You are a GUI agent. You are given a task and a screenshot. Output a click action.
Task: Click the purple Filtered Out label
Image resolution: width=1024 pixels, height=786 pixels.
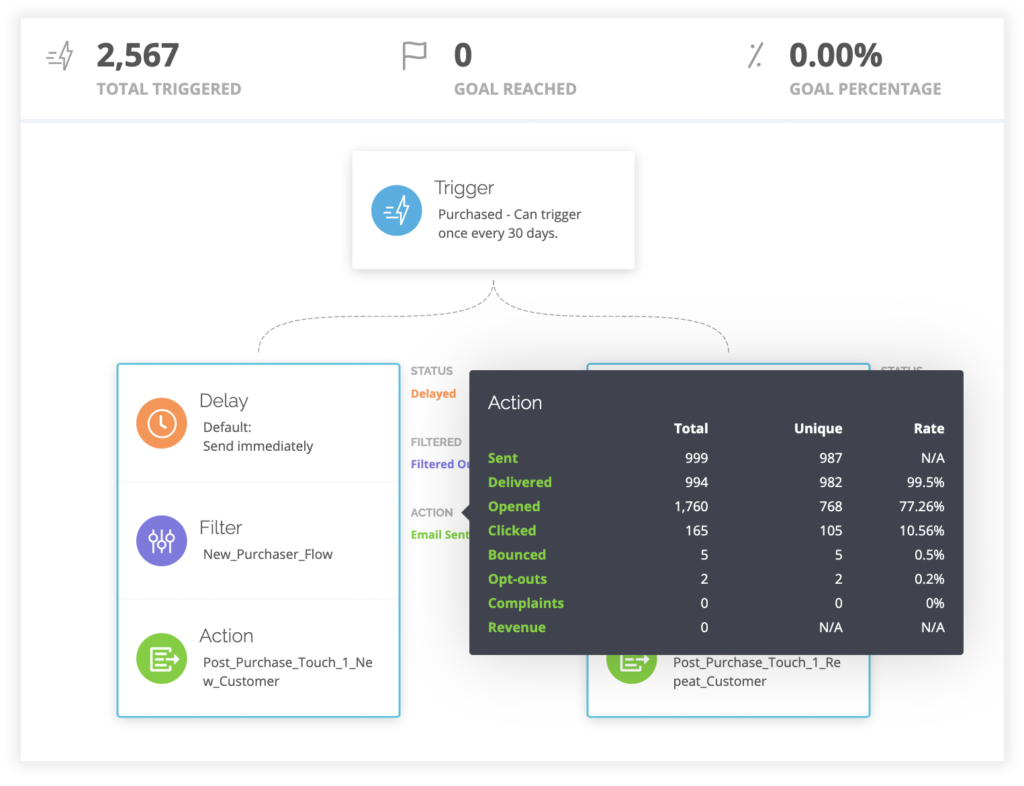[x=439, y=464]
